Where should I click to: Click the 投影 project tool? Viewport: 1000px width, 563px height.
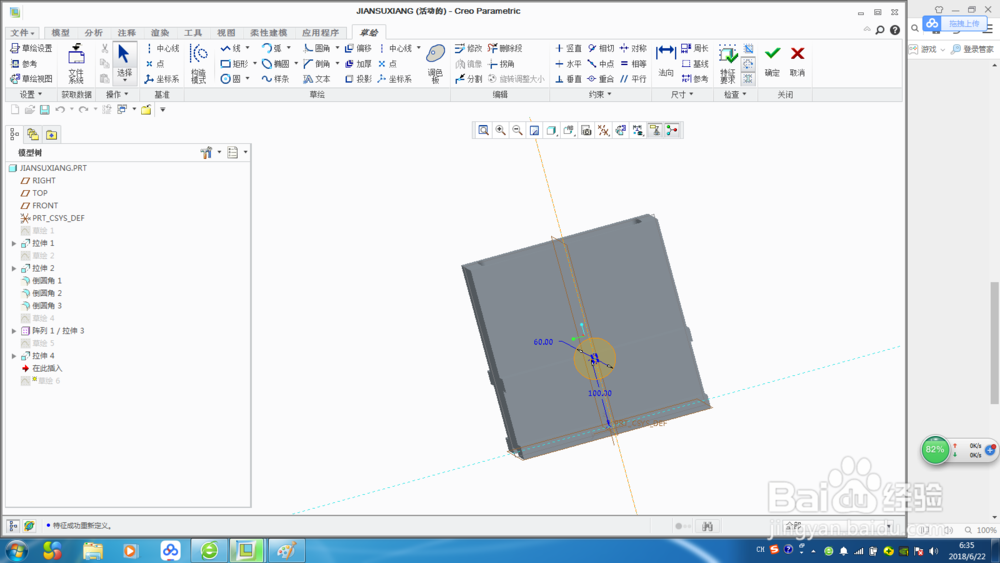[x=358, y=79]
